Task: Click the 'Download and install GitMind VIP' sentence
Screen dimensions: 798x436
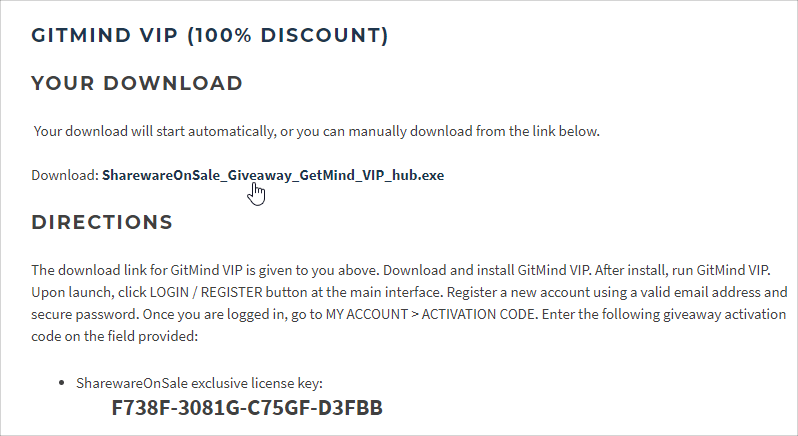Action: point(487,270)
